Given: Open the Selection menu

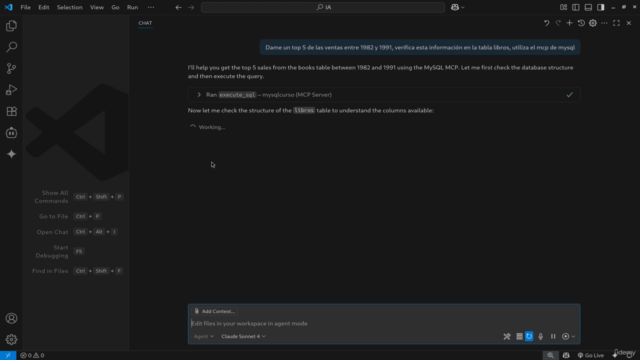Looking at the screenshot, I should click(69, 7).
